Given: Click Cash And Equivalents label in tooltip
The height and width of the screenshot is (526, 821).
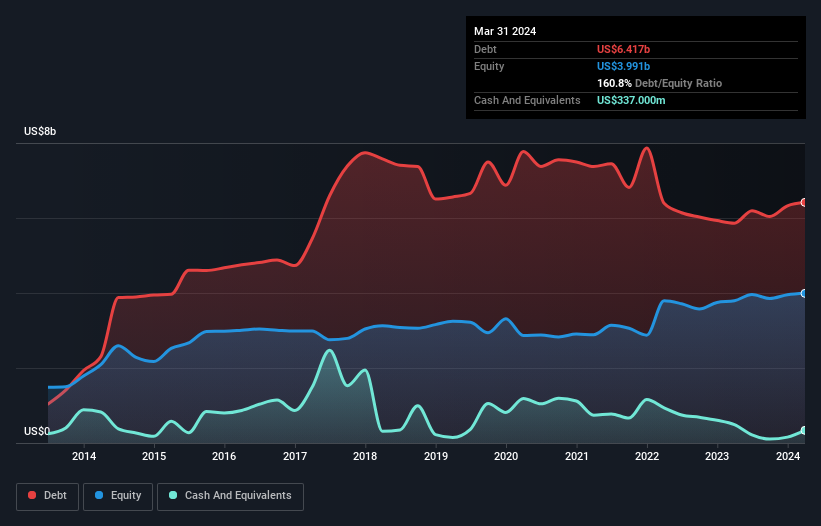Looking at the screenshot, I should point(527,100).
